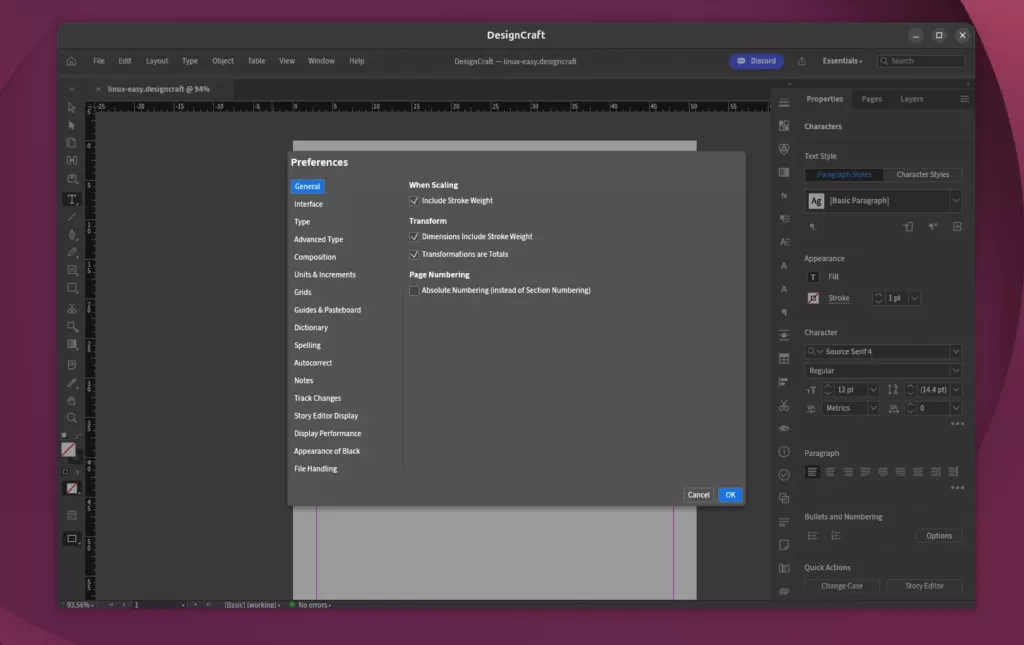The image size is (1024, 645).
Task: Open the 12 pt font size dropdown
Action: (x=873, y=390)
